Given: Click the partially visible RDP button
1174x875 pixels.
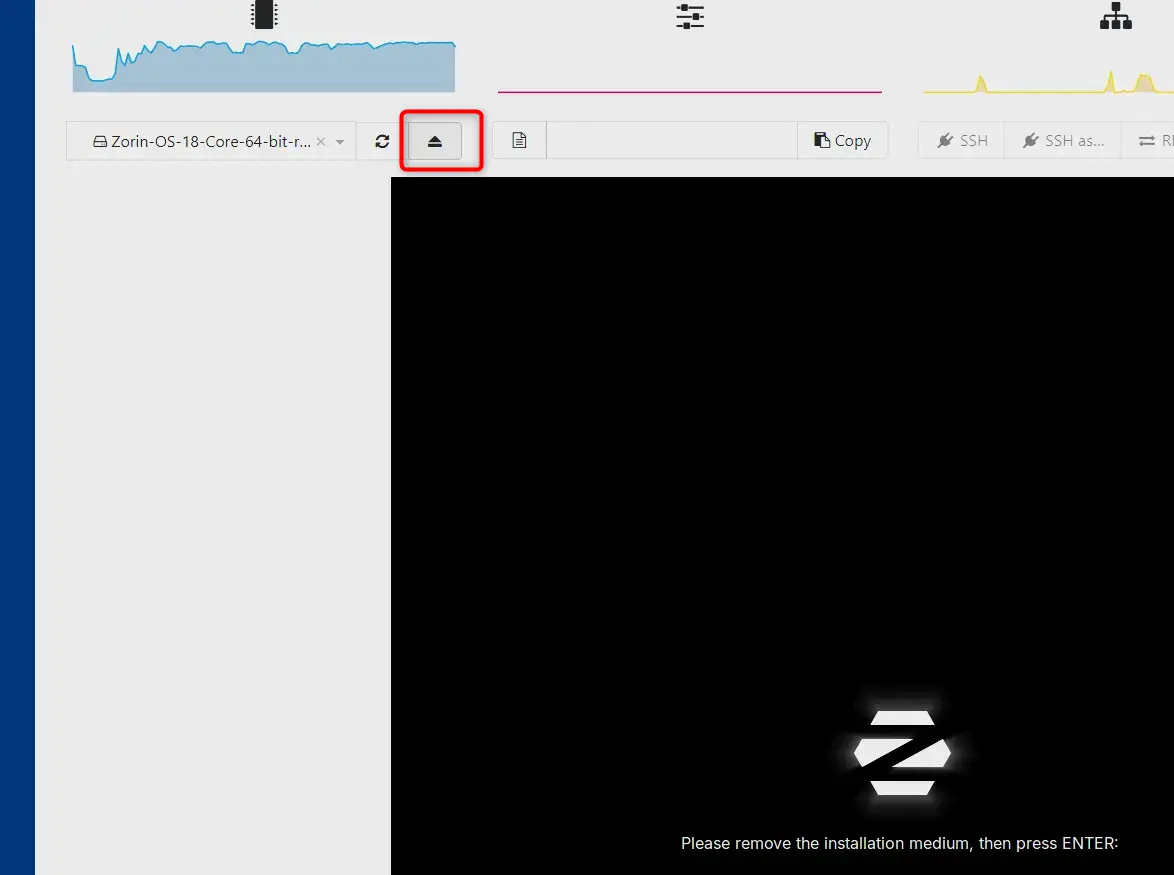Looking at the screenshot, I should coord(1153,141).
